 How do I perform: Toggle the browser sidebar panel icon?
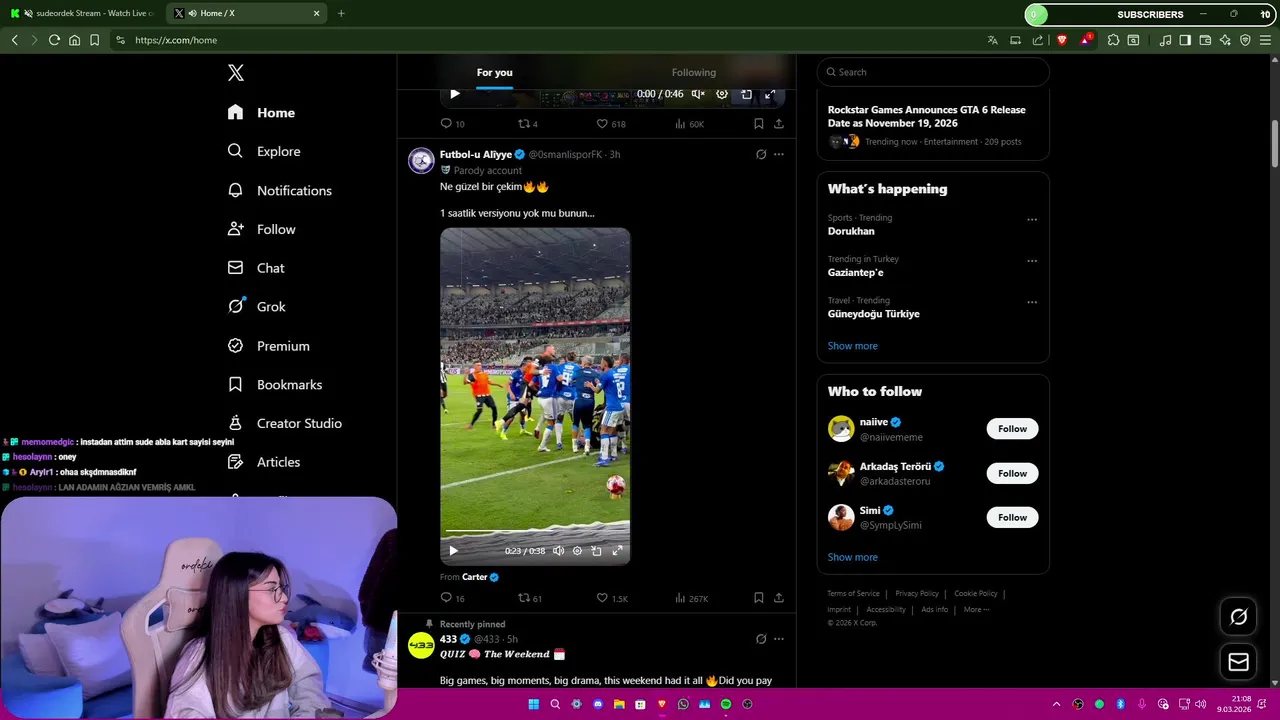pos(1185,40)
